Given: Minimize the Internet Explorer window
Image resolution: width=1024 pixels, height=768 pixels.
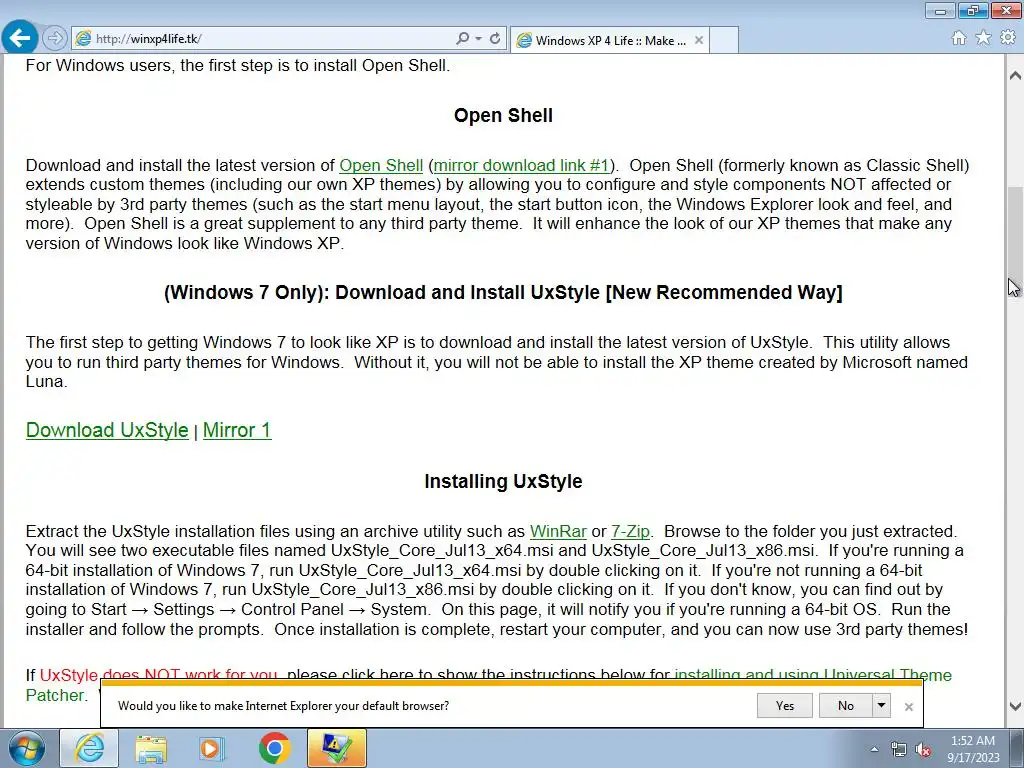Looking at the screenshot, I should [x=940, y=10].
